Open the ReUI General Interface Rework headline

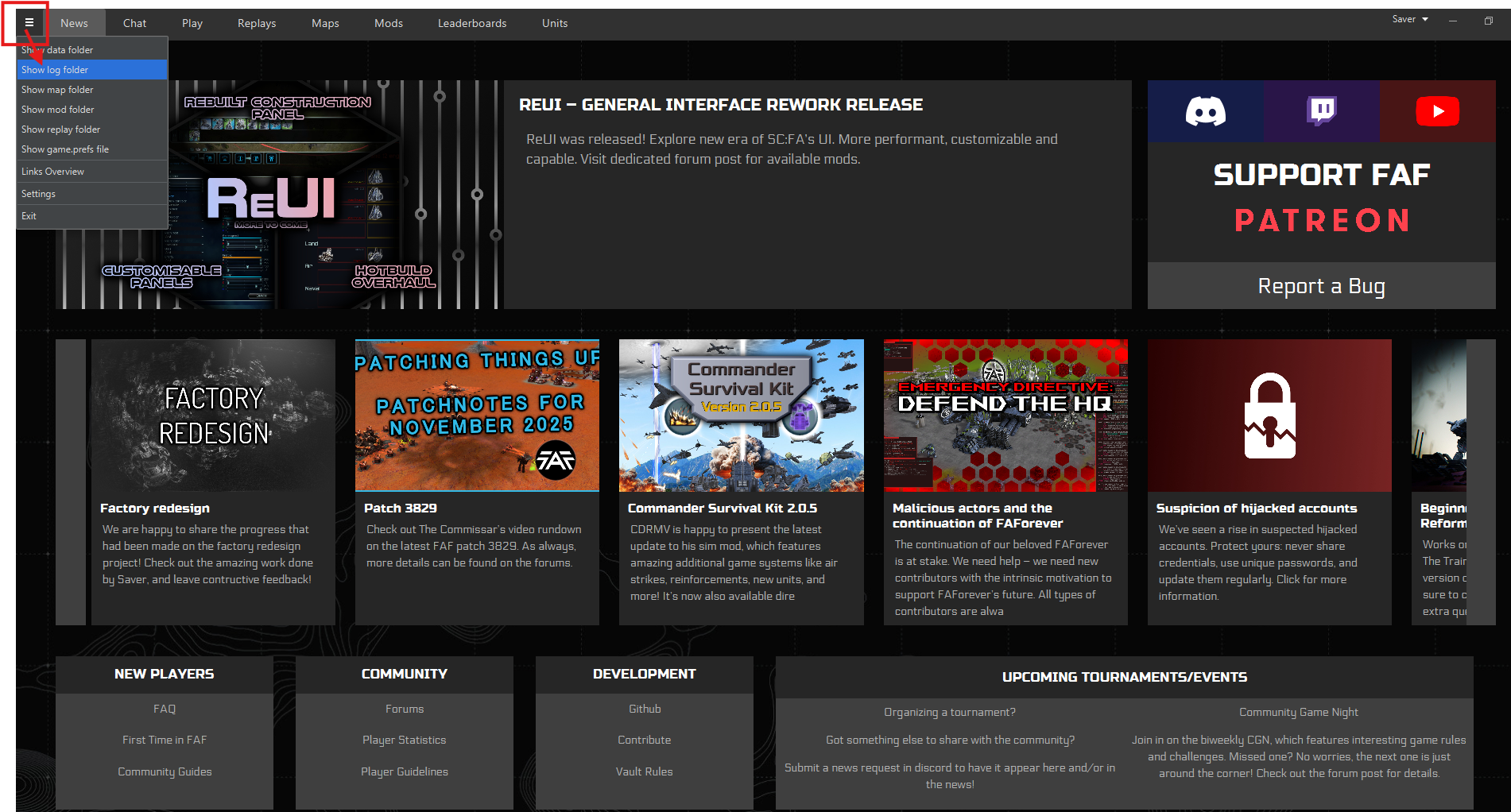(x=721, y=105)
